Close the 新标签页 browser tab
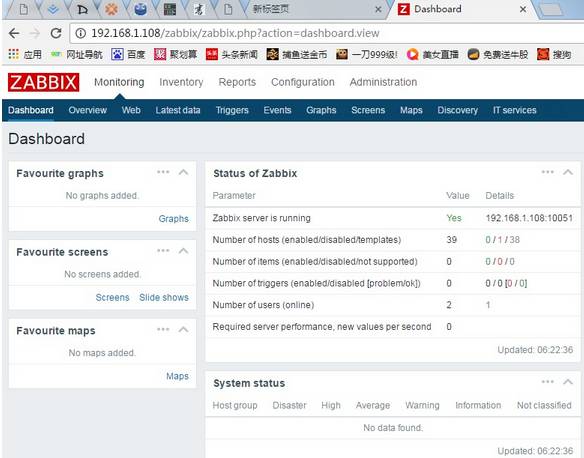Screen dimensions: 584x458 378,9
